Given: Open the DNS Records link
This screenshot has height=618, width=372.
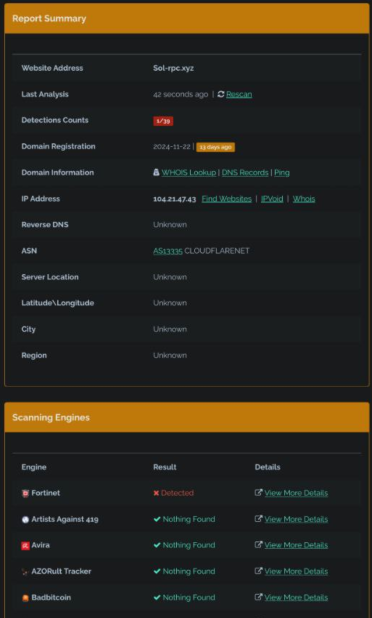Looking at the screenshot, I should (x=245, y=173).
